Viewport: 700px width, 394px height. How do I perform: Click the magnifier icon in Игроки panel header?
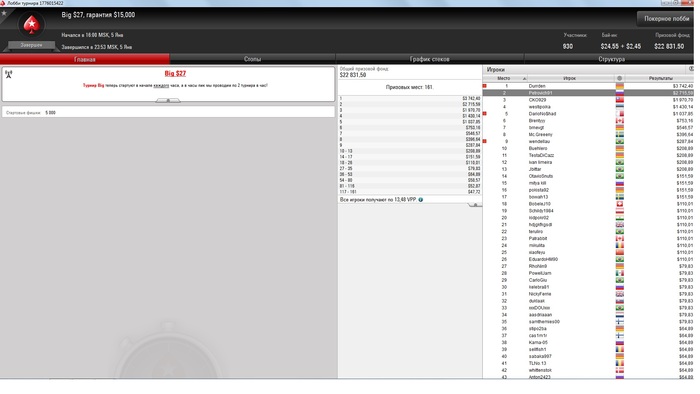(691, 69)
